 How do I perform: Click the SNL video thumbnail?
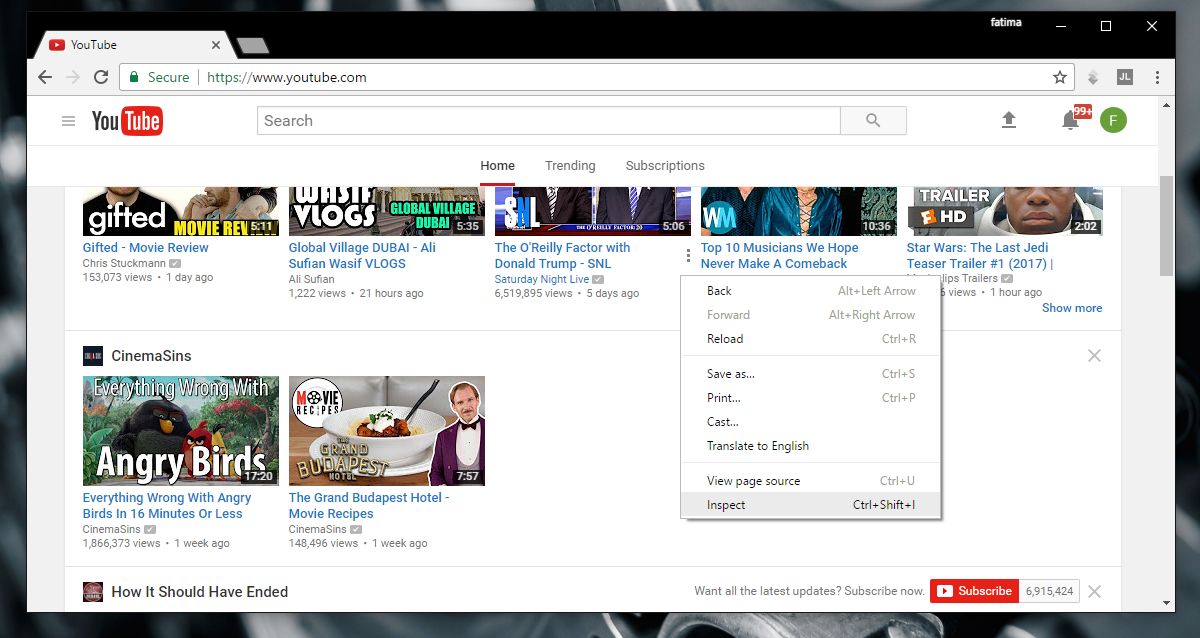[593, 211]
